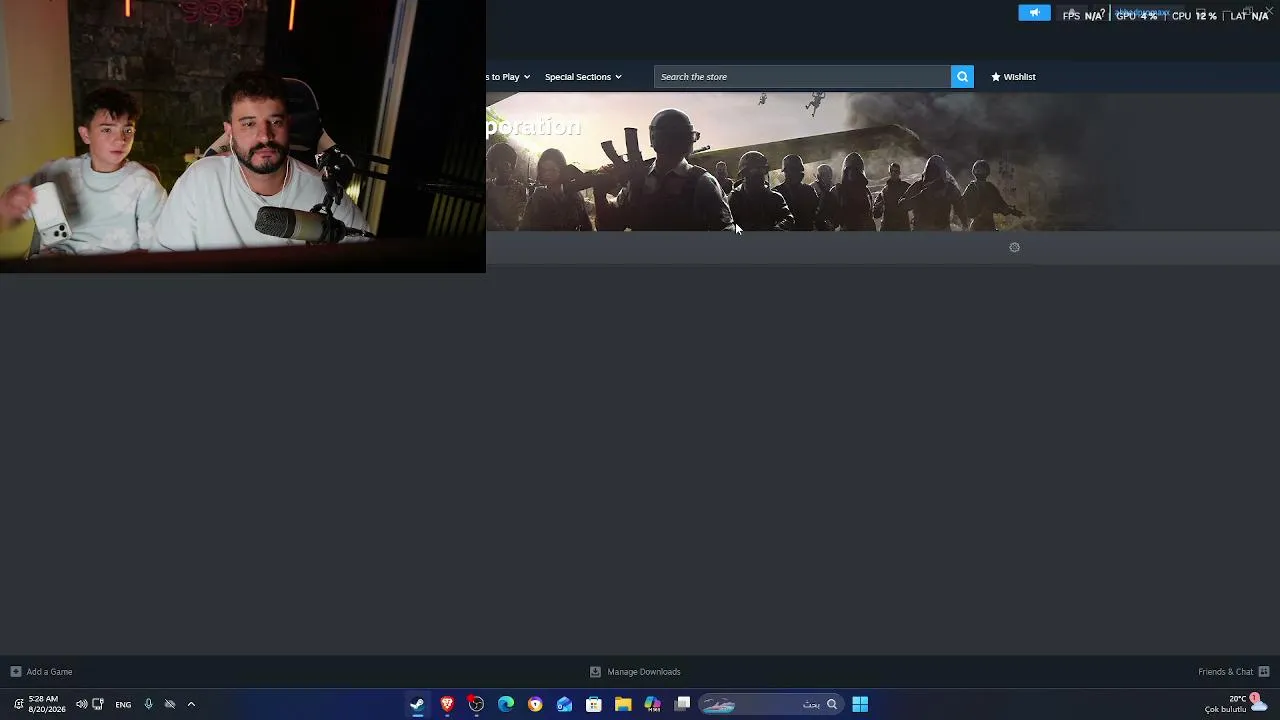Click Add a Game in Steam footer
1280x720 pixels.
(x=41, y=672)
